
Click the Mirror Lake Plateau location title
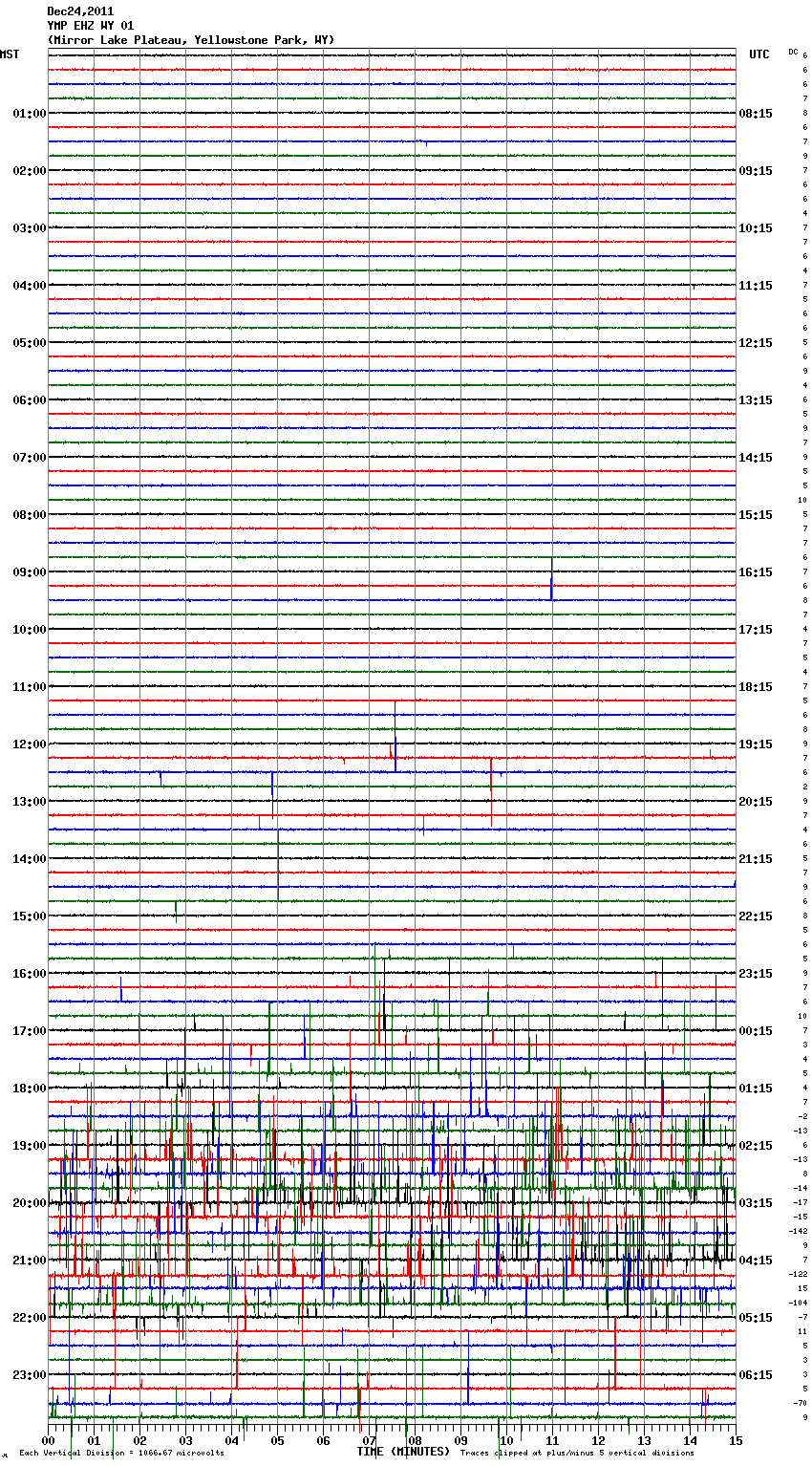191,40
